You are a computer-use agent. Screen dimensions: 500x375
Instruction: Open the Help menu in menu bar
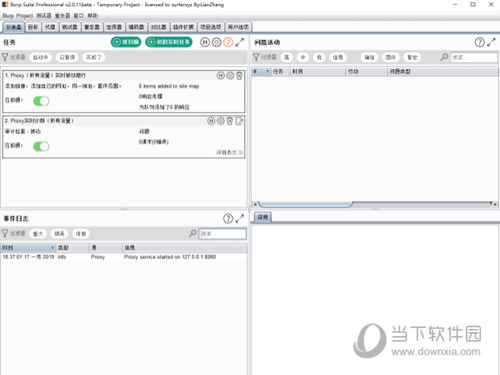coord(93,16)
